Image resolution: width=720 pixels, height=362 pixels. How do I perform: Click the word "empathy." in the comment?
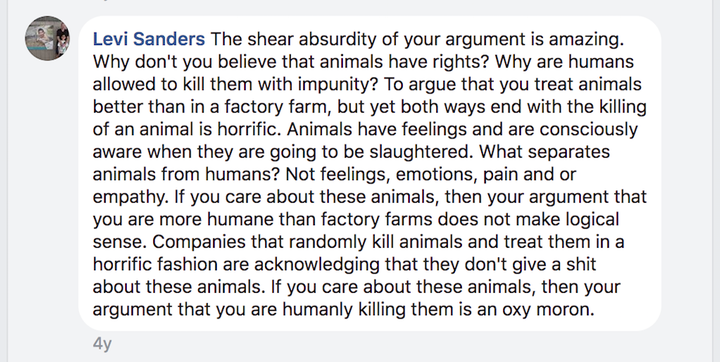131,197
